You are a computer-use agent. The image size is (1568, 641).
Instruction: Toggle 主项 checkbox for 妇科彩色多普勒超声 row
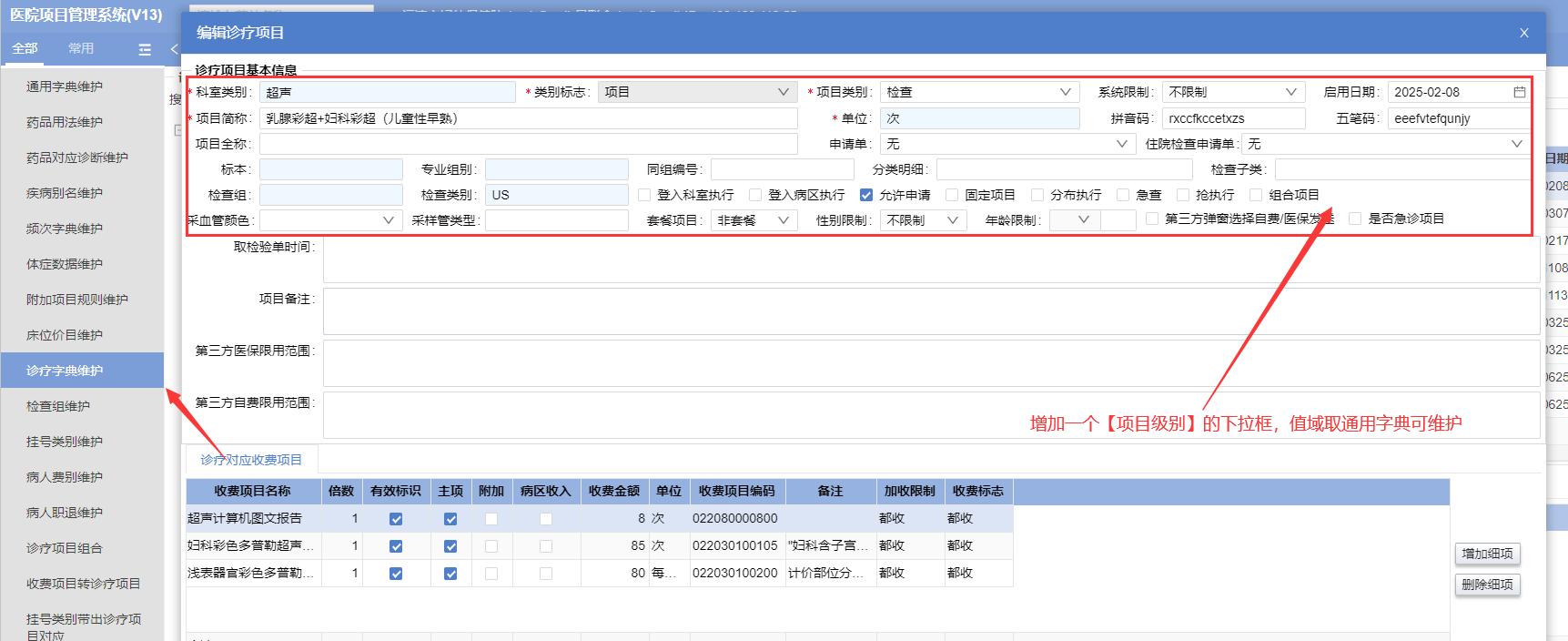[x=450, y=546]
